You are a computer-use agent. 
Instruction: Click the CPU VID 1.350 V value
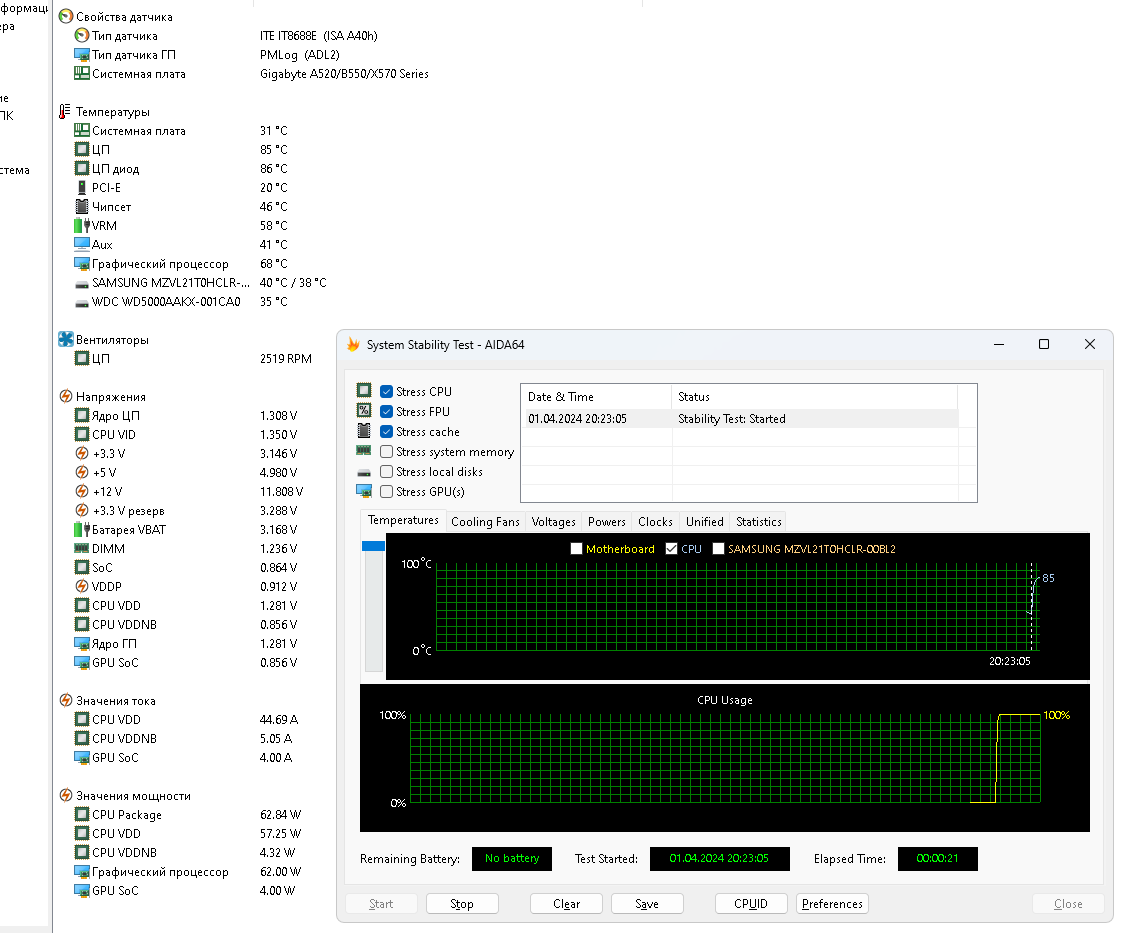click(x=279, y=434)
